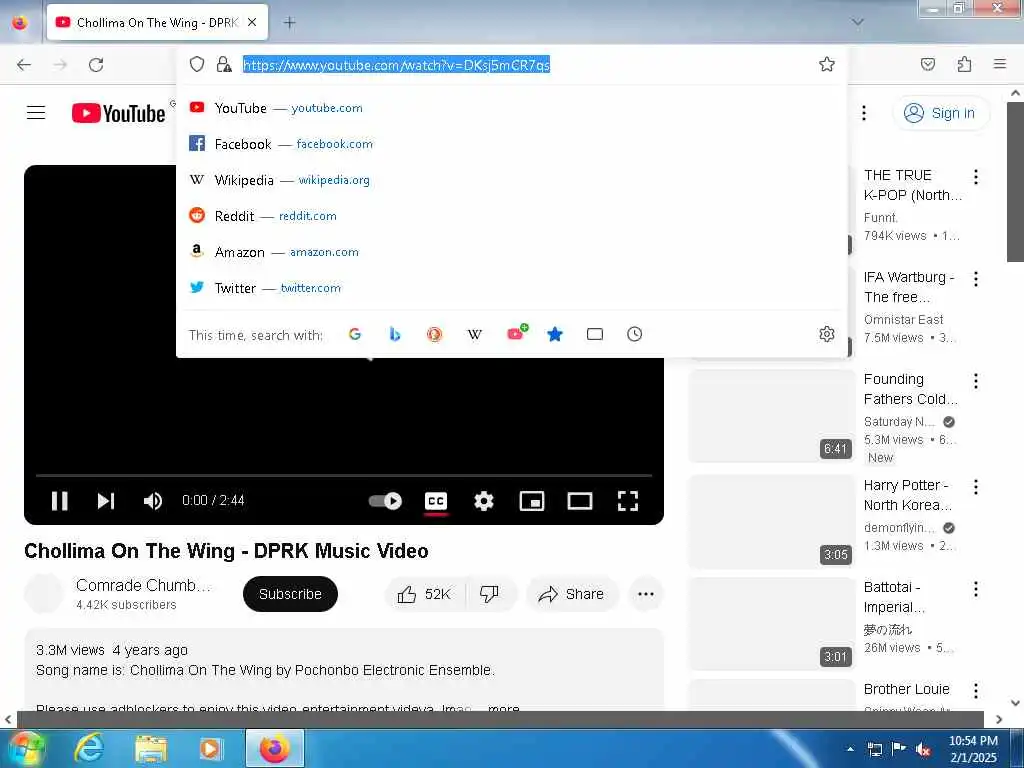Screen dimensions: 1024x768
Task: Open options for Harry Potter North Korea video
Action: pos(976,487)
